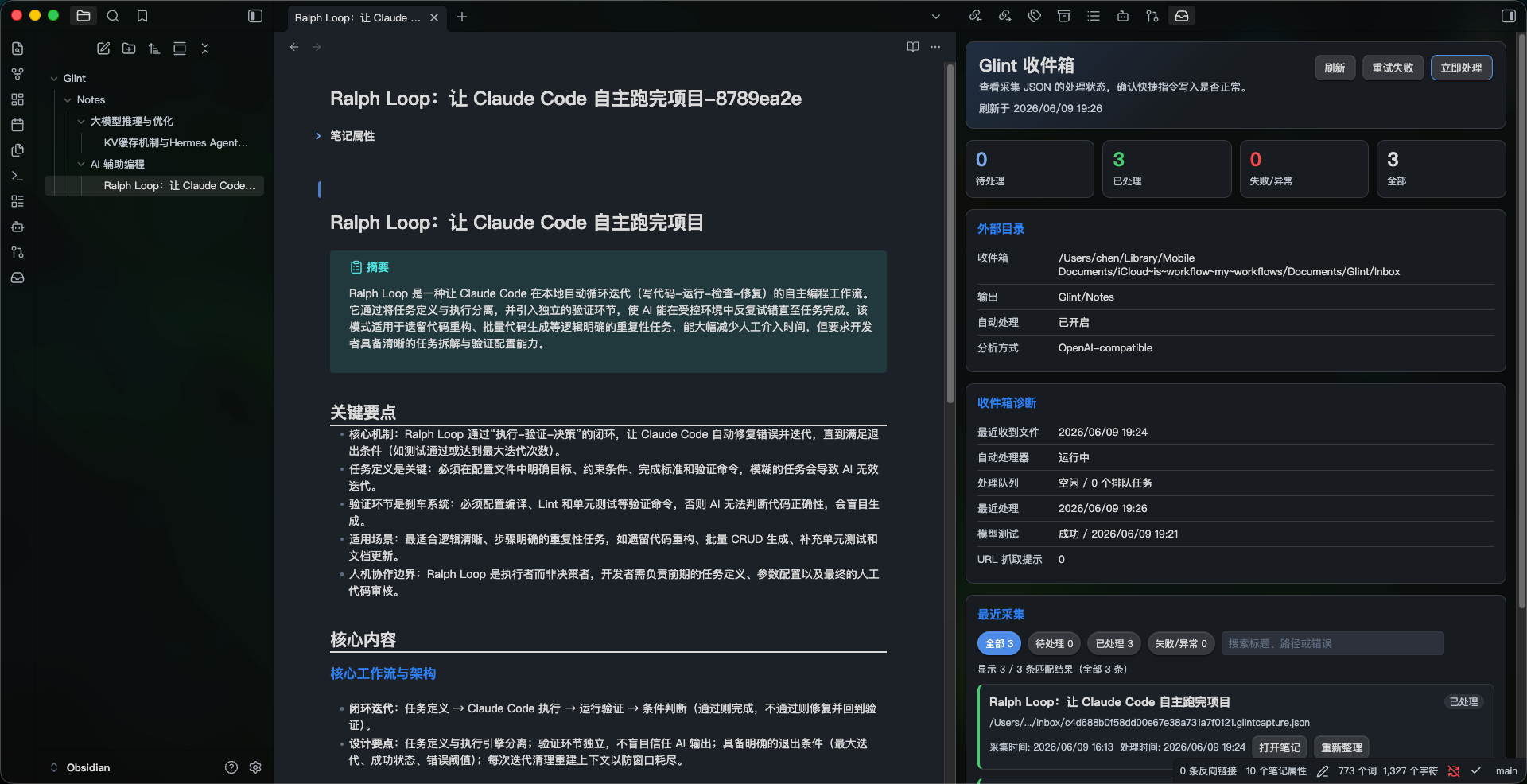
Task: Switch to the backlinks tab in right sidebar
Action: 976,16
